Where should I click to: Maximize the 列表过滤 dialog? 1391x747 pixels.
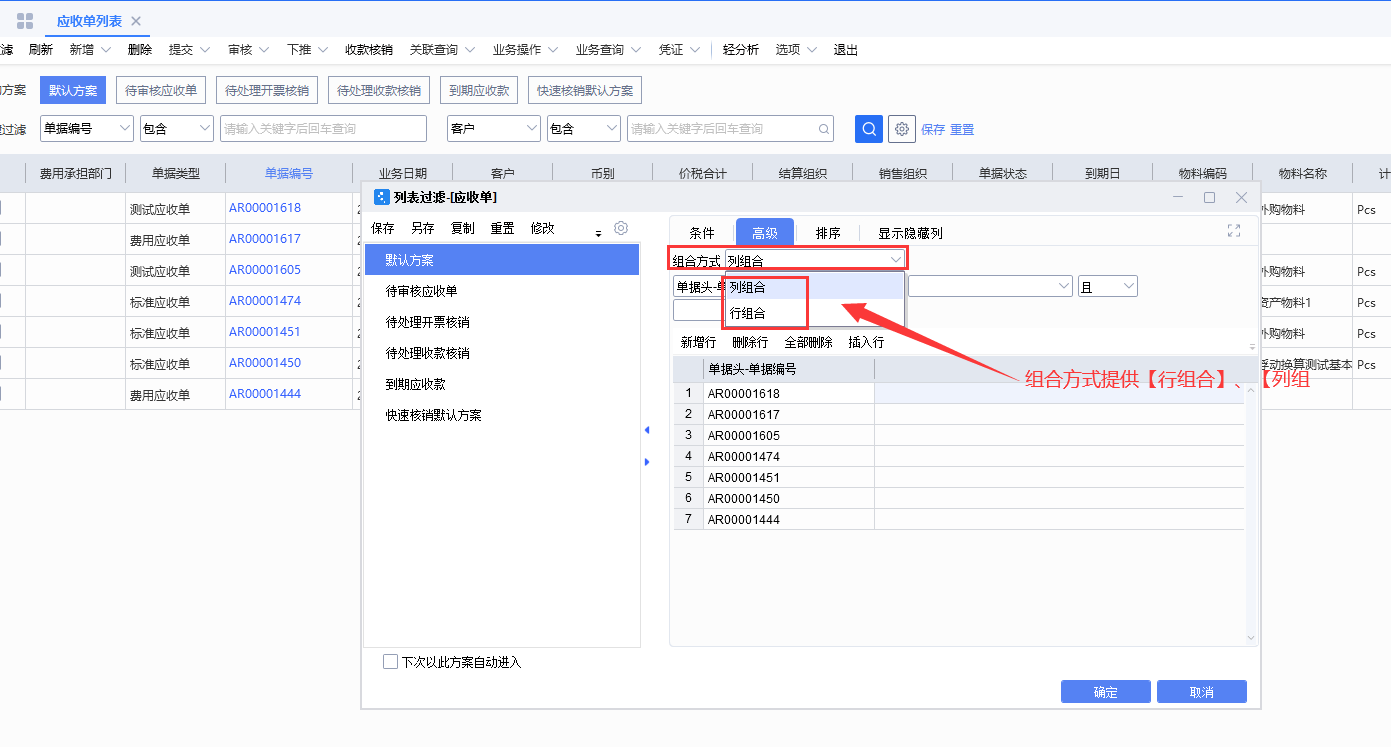pos(1209,197)
